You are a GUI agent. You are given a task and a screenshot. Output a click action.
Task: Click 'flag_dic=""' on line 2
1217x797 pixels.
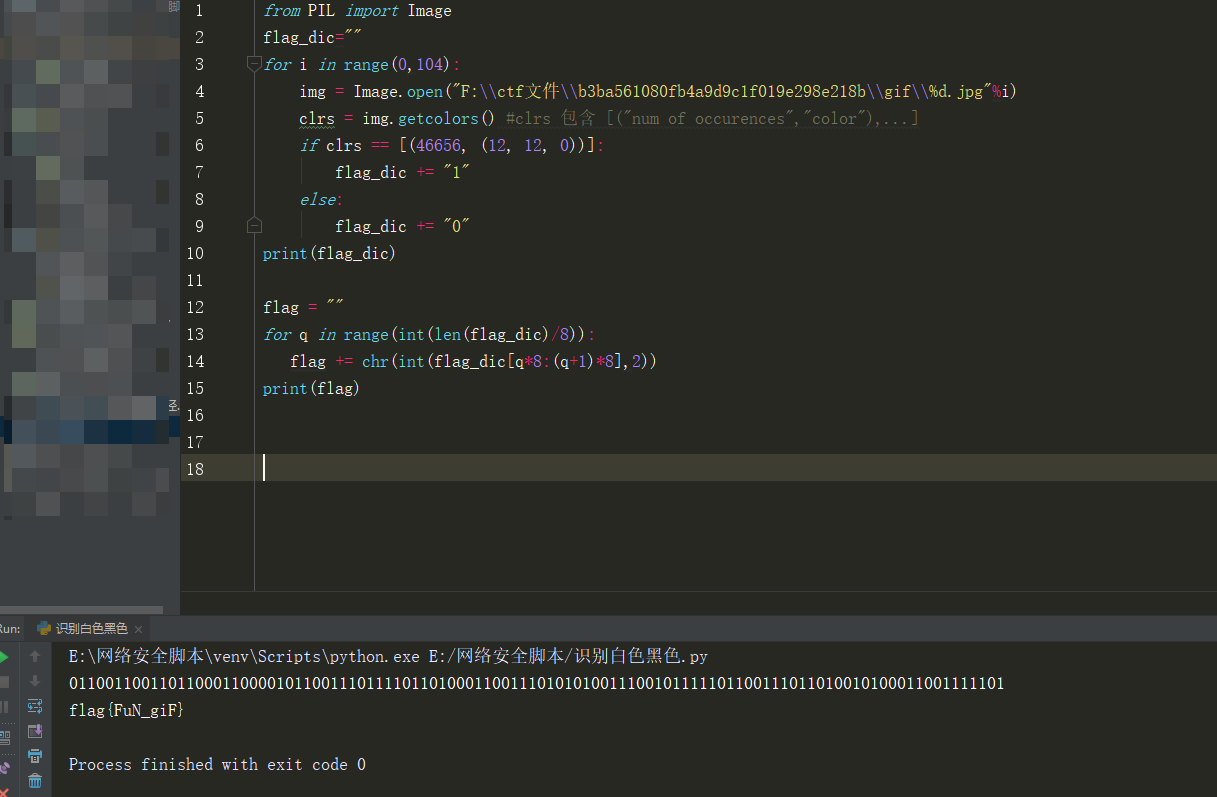coord(311,38)
